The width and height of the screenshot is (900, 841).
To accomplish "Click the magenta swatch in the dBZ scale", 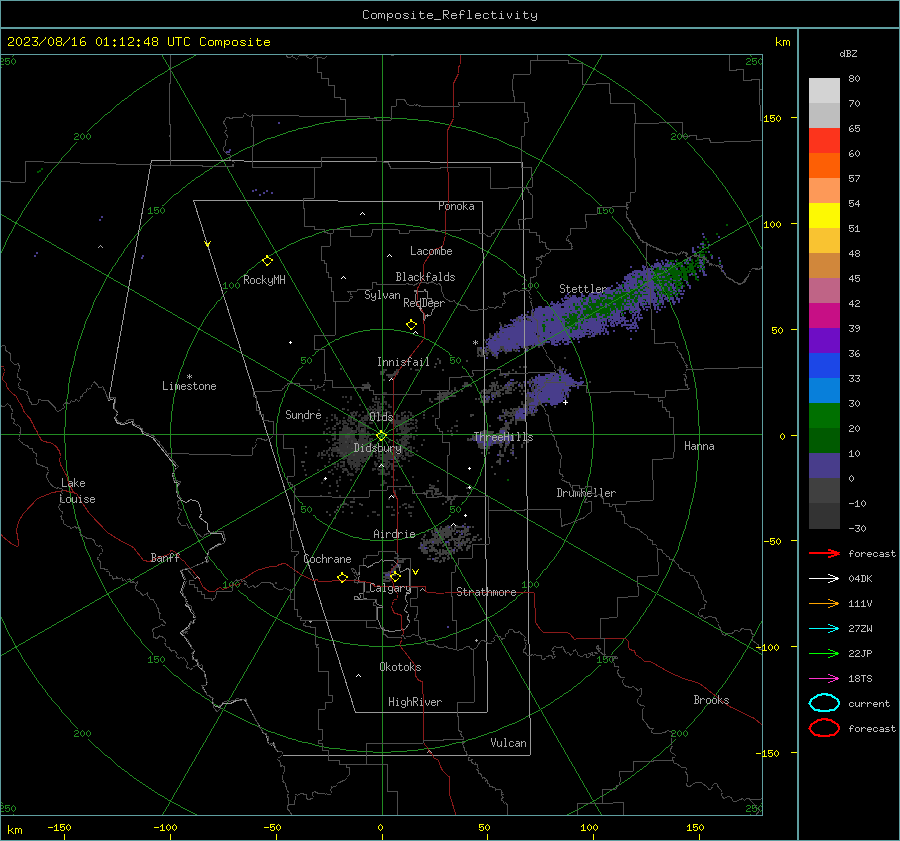I will tap(824, 315).
